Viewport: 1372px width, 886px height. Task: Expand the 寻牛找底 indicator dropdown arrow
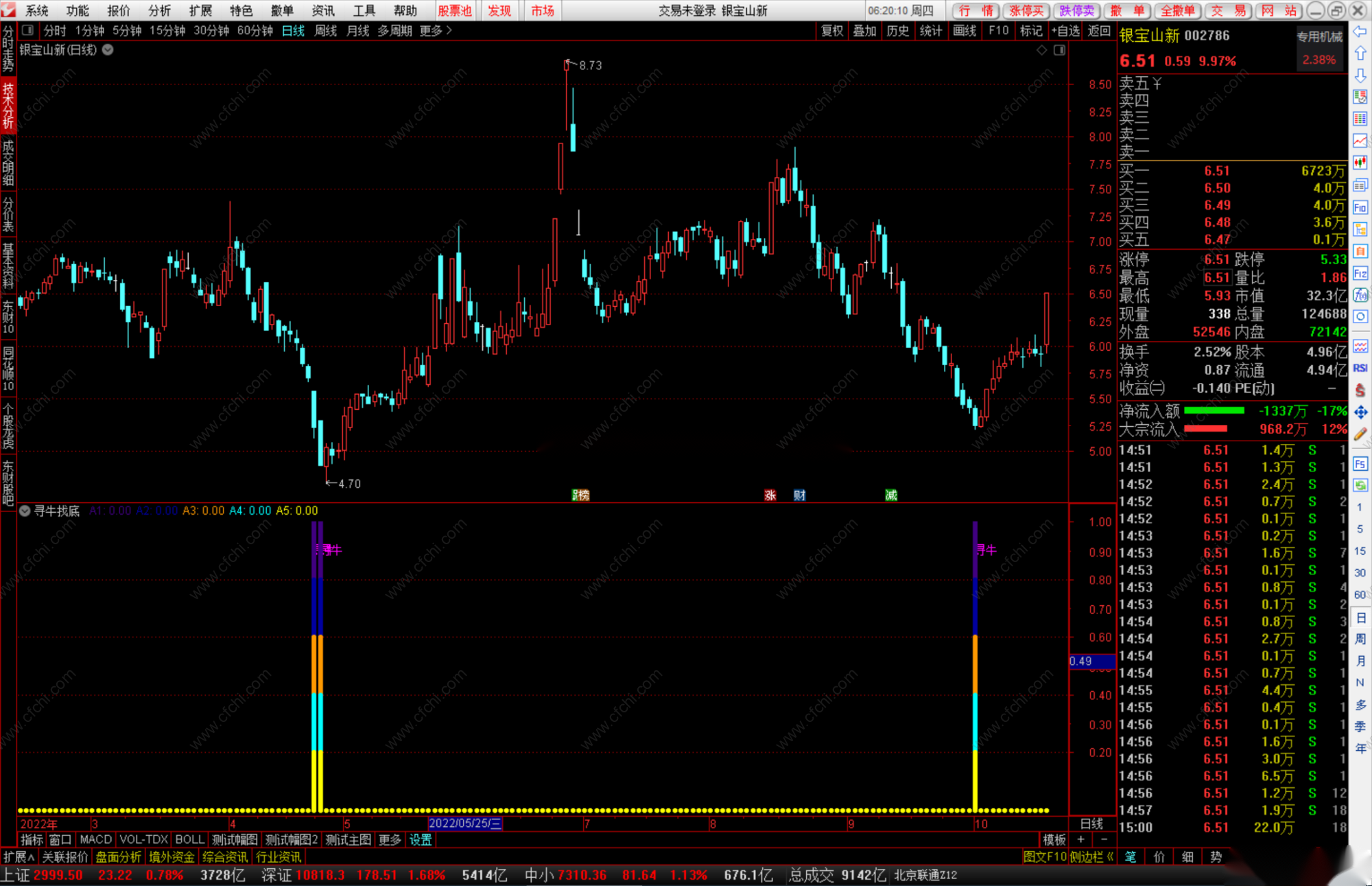click(25, 511)
